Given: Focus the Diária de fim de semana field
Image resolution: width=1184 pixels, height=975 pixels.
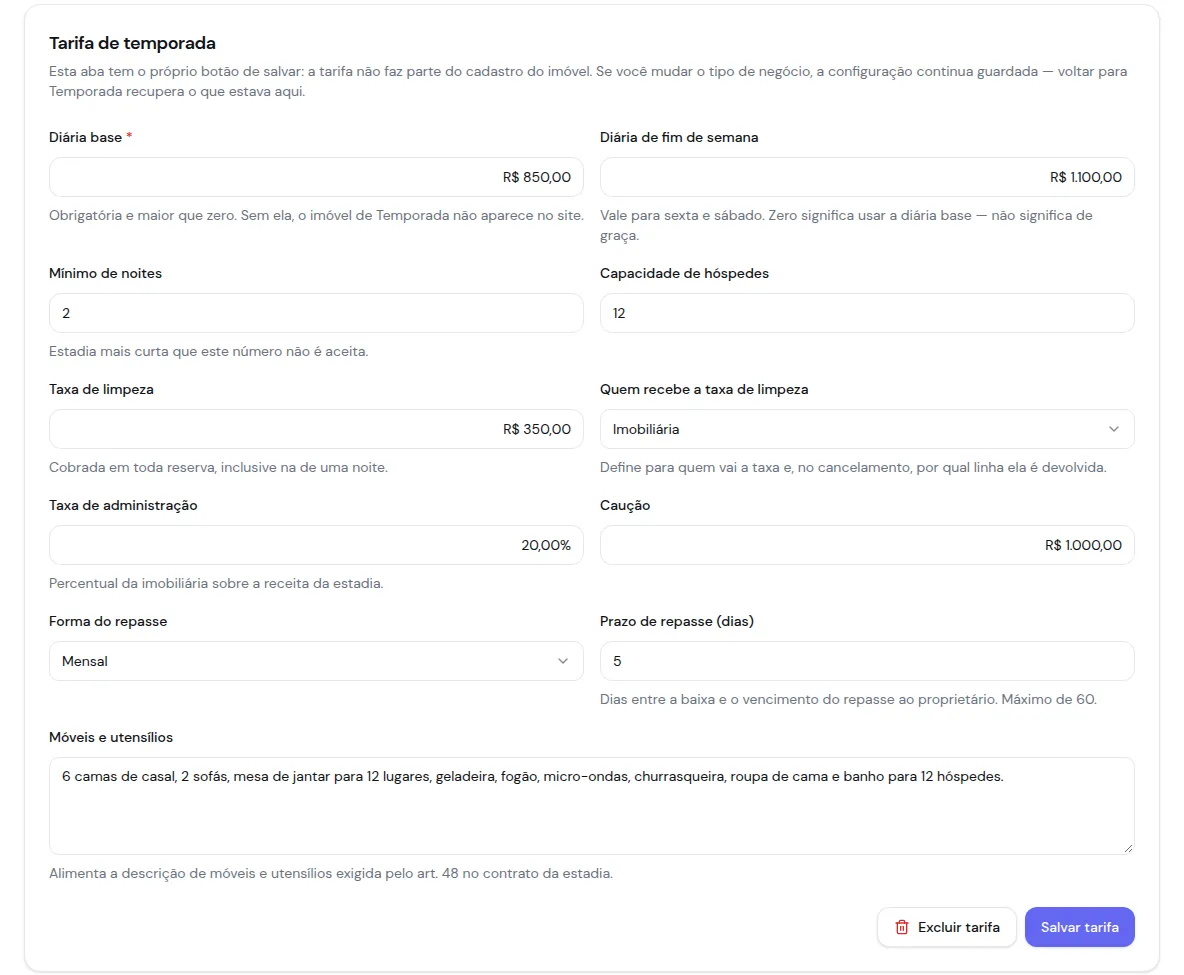Looking at the screenshot, I should (x=867, y=177).
